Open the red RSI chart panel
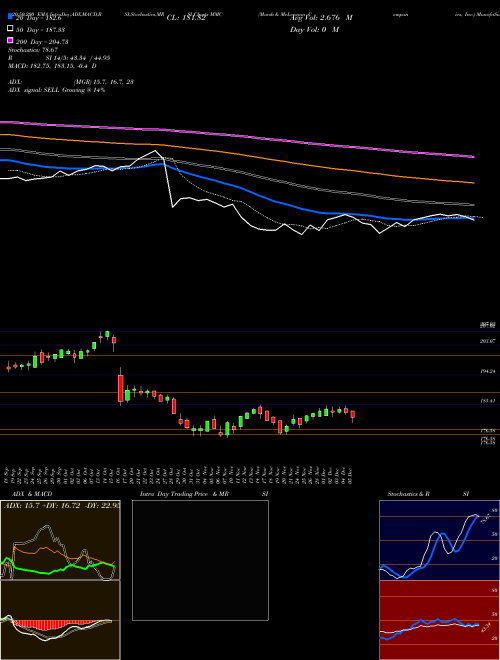Viewport: 500px width, 660px height. point(439,620)
